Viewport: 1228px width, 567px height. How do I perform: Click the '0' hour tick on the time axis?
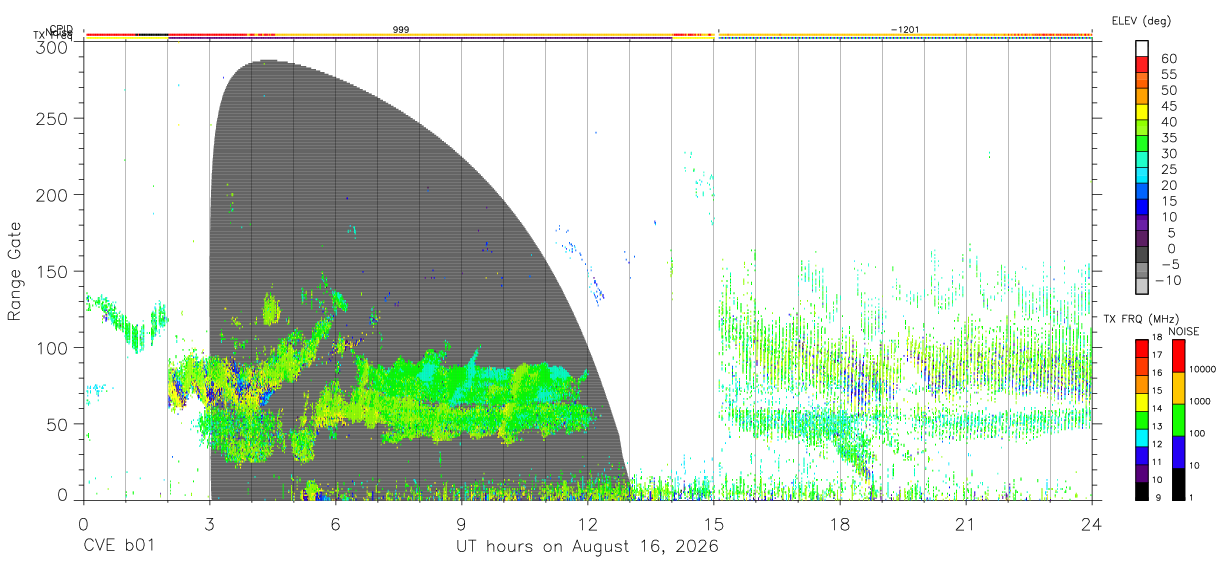(83, 524)
